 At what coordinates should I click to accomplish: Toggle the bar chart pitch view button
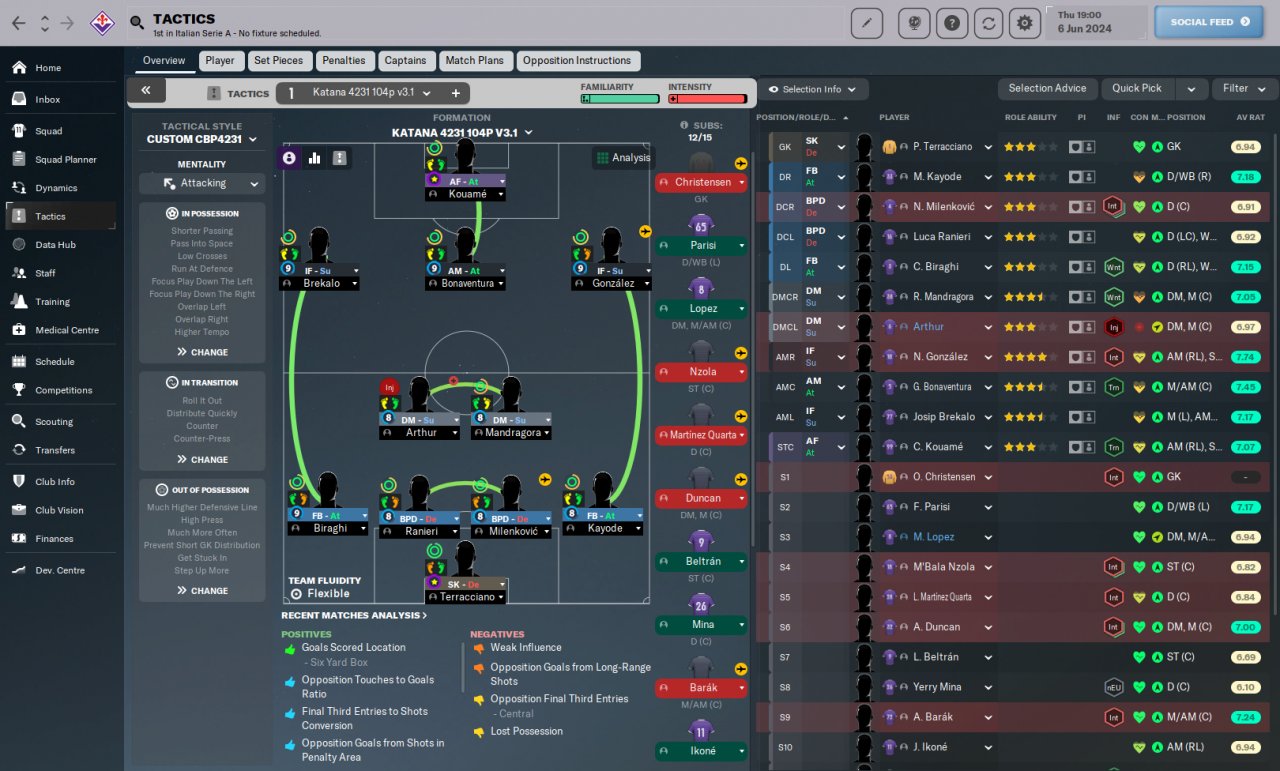click(314, 157)
